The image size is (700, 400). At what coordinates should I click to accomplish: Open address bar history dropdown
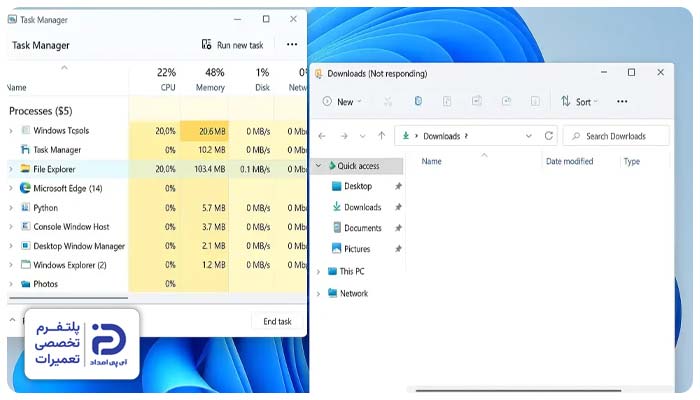pos(529,136)
